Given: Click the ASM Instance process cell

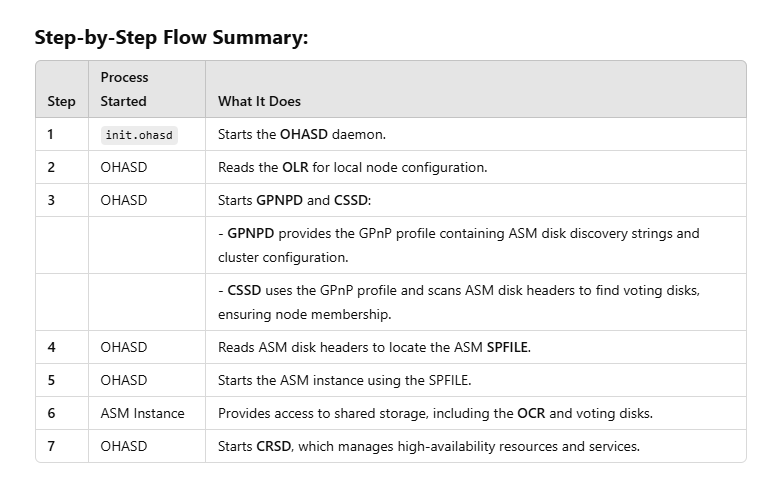Looking at the screenshot, I should [x=142, y=413].
